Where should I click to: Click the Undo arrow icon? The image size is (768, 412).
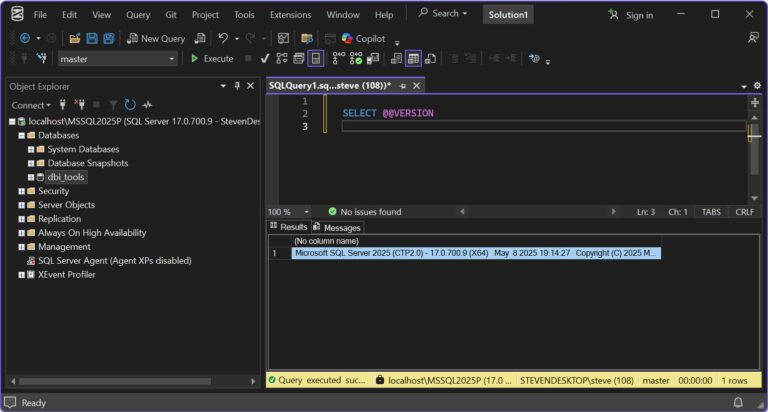coord(223,38)
